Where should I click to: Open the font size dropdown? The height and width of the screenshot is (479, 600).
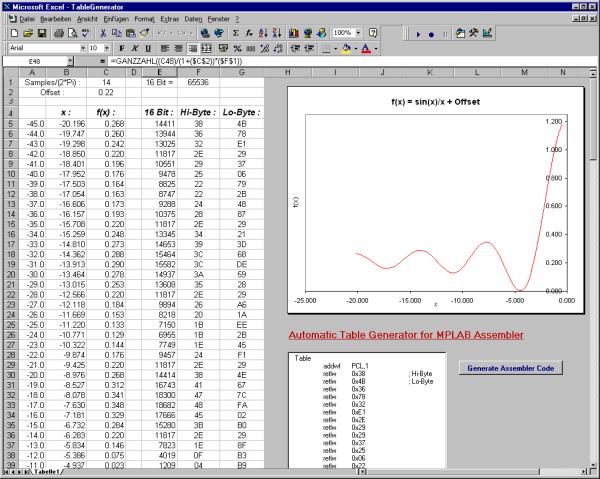click(x=107, y=47)
